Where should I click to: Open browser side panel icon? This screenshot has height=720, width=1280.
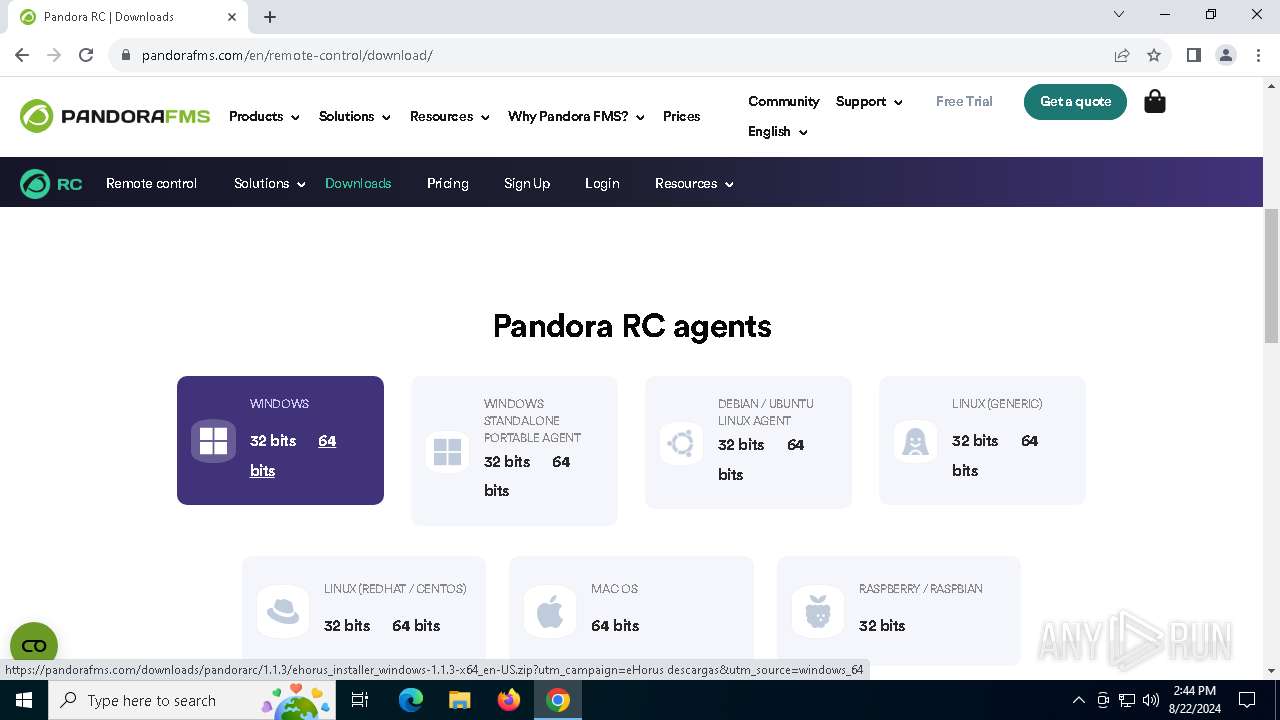[x=1194, y=55]
